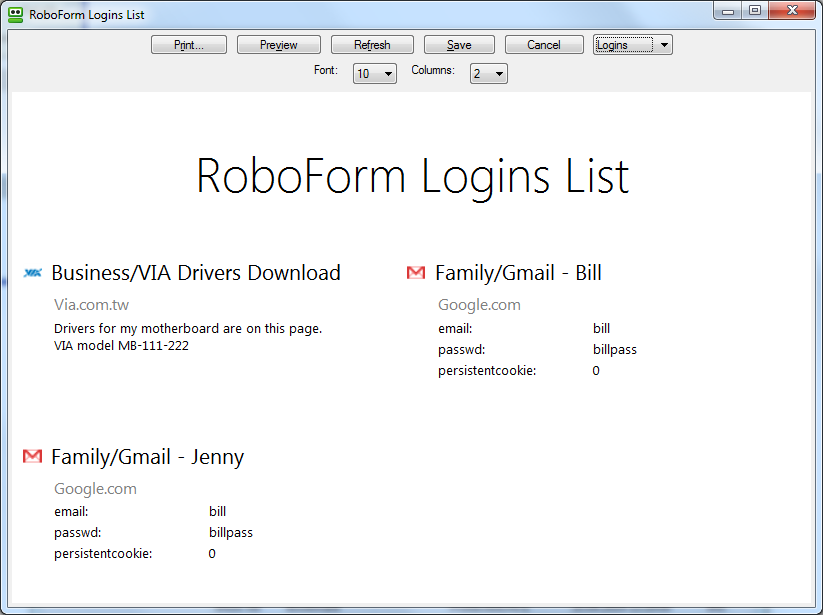This screenshot has width=823, height=615.
Task: Open the Logins type dropdown
Action: (632, 45)
